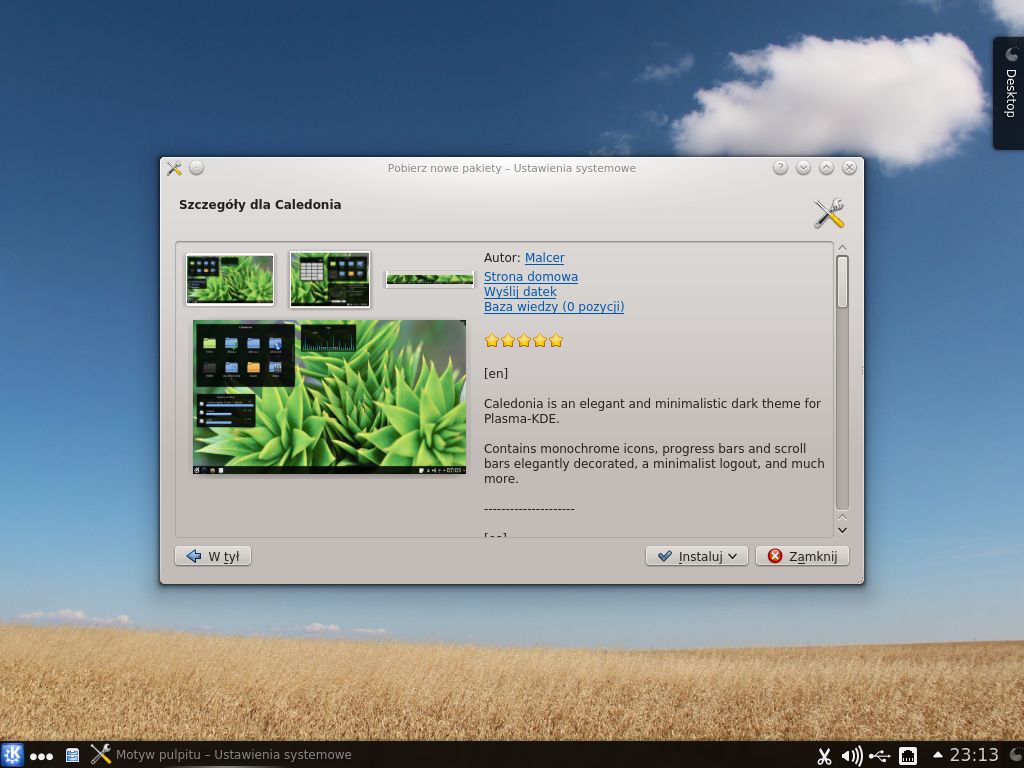
Task: Open the USB device notifier tray icon
Action: (x=880, y=756)
